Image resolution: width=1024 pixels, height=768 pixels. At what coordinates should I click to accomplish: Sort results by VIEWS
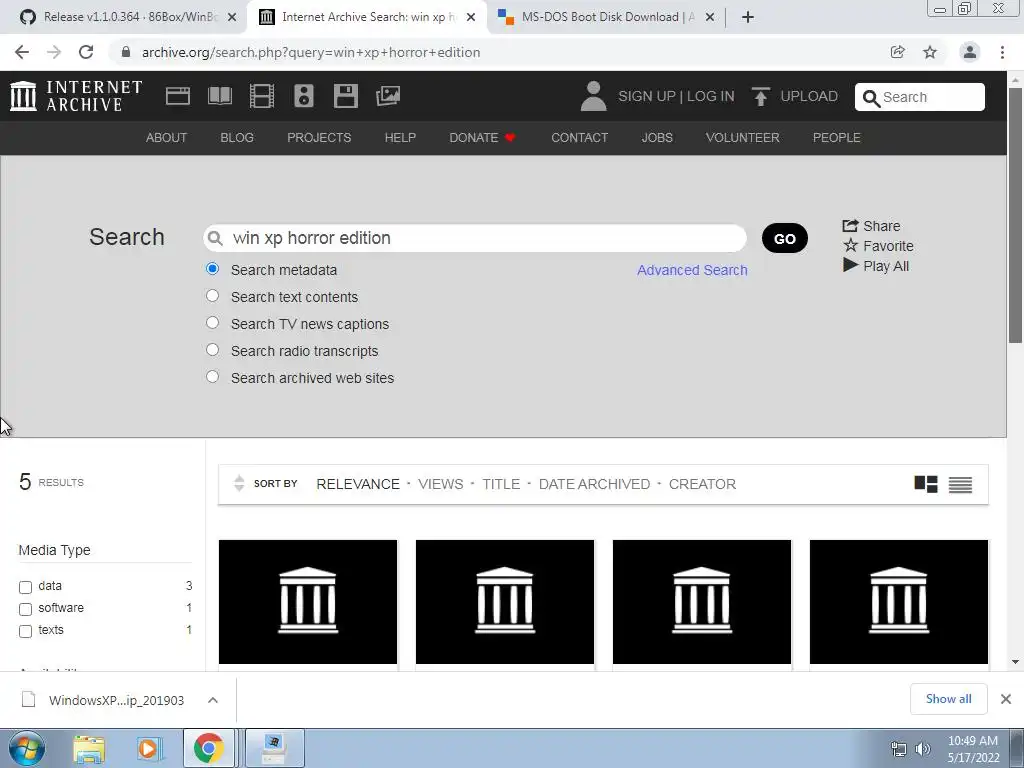click(441, 484)
